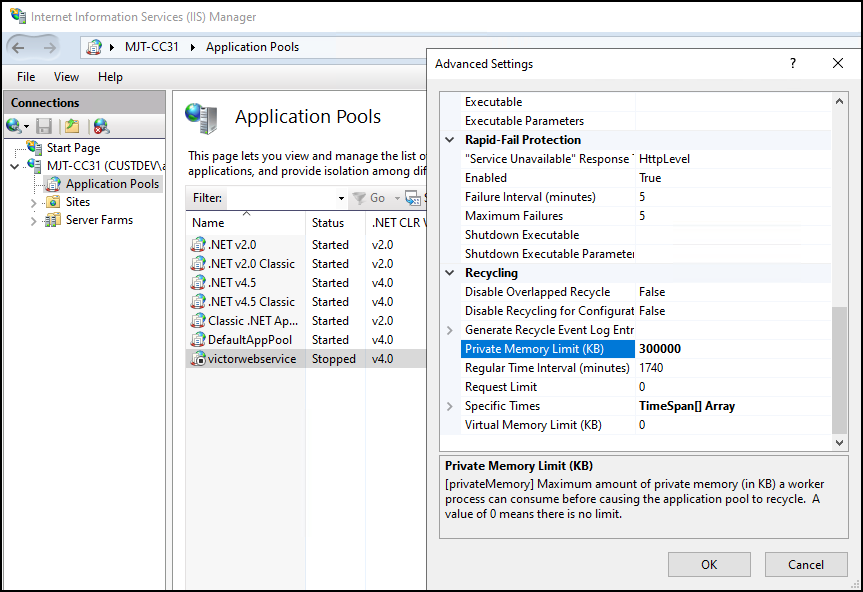Click the folder icon in Connections toolbar
Screen dimensions: 863x592
[x=73, y=125]
